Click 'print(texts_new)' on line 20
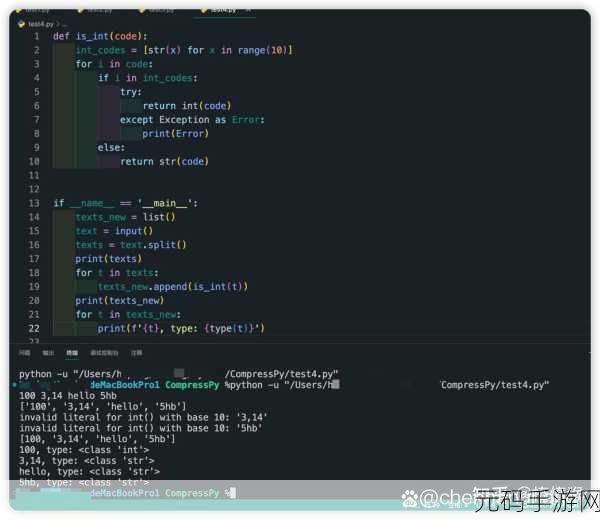 (120, 300)
